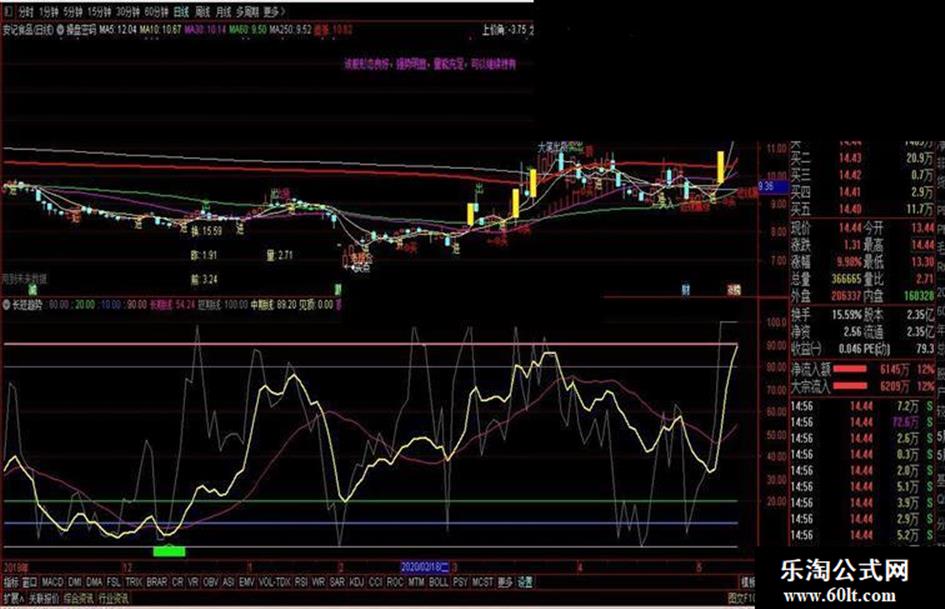The image size is (945, 609).
Task: Apply the SAR indicator
Action: click(x=338, y=582)
